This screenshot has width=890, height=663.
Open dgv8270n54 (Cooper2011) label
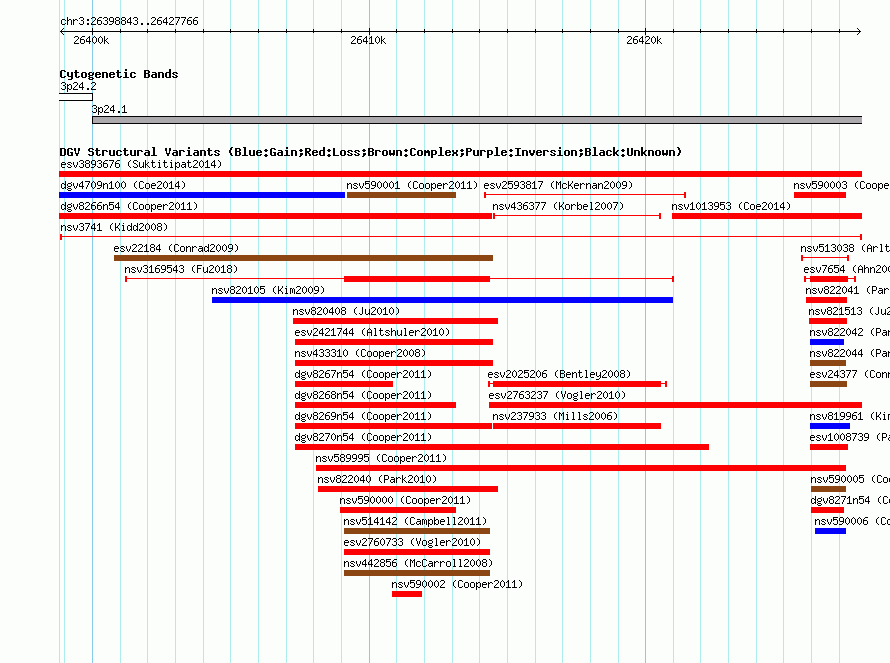(363, 437)
